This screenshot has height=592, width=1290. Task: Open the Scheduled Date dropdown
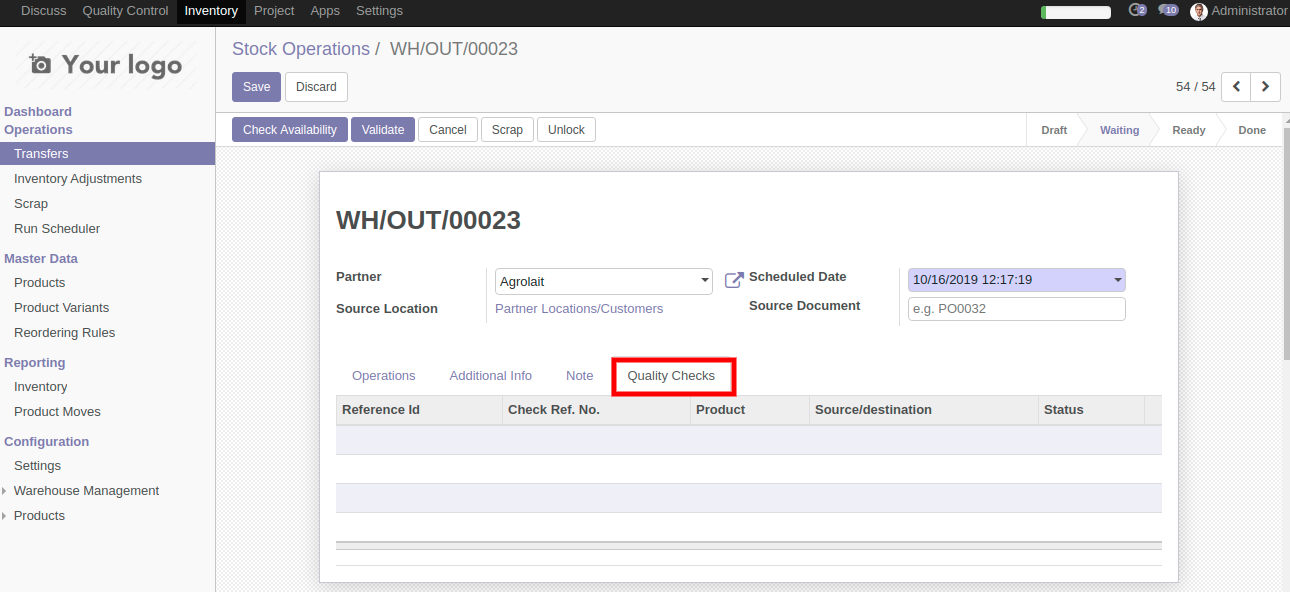(1117, 281)
